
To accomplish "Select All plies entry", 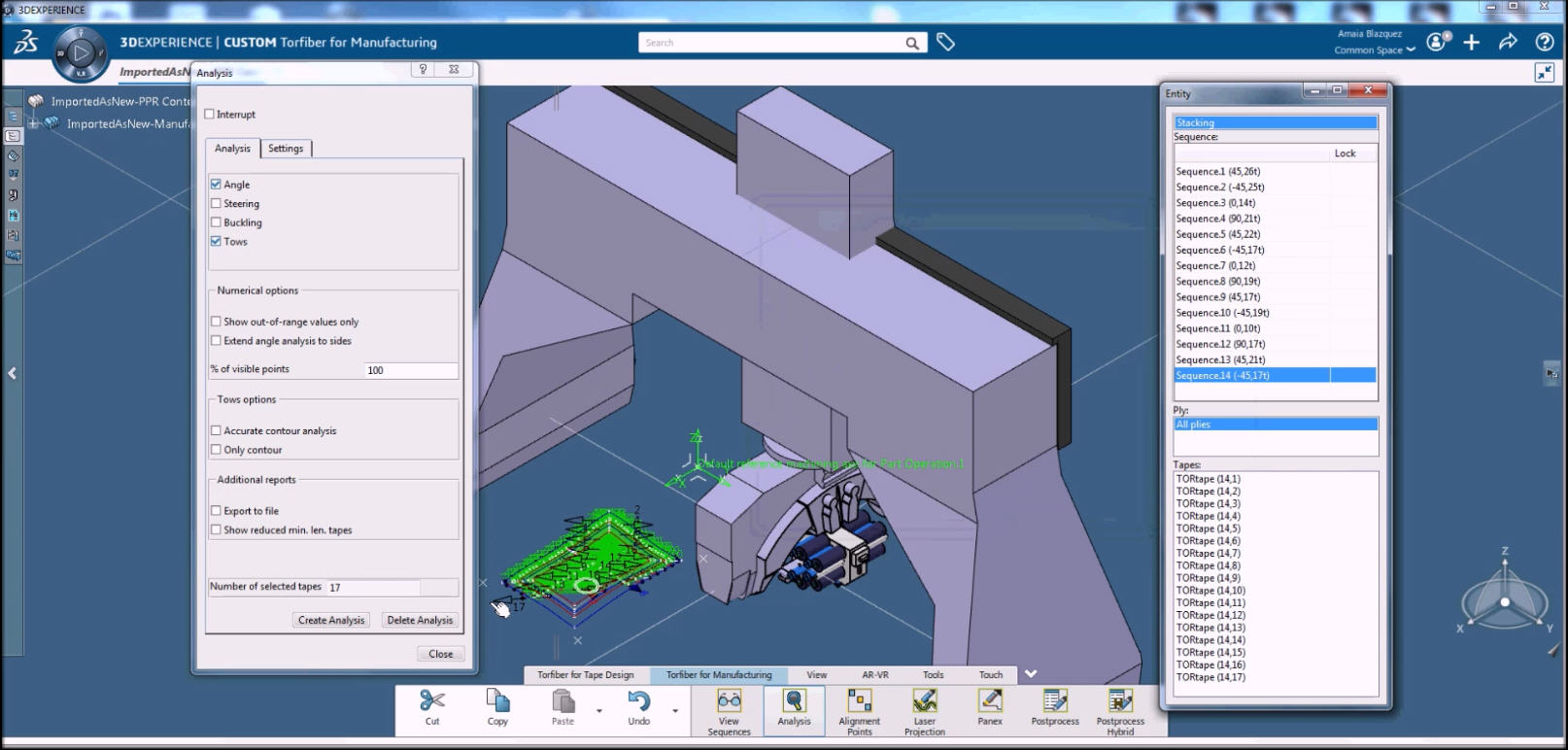I will click(1276, 425).
